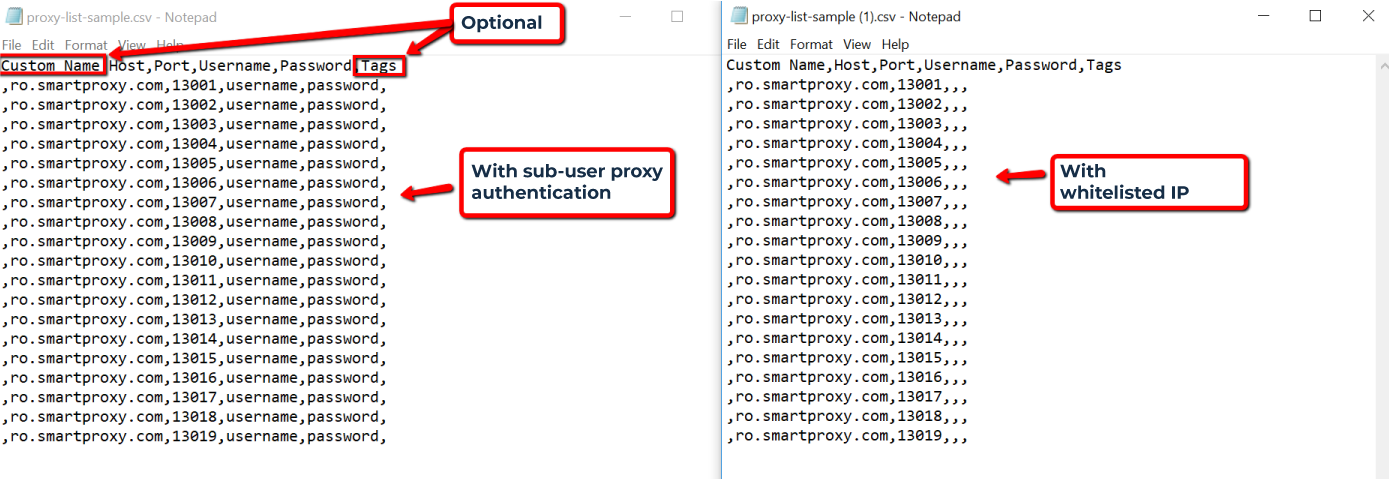Screen dimensions: 1389x479
Task: Select the 13006,,, line in right window
Action: click(x=848, y=182)
